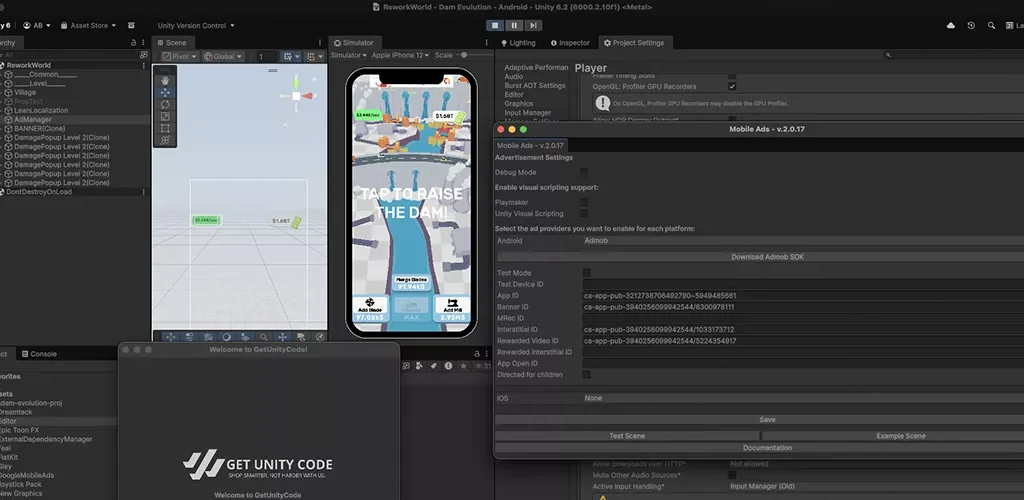This screenshot has width=1024, height=500.
Task: Click the Step frame button
Action: pyautogui.click(x=533, y=25)
